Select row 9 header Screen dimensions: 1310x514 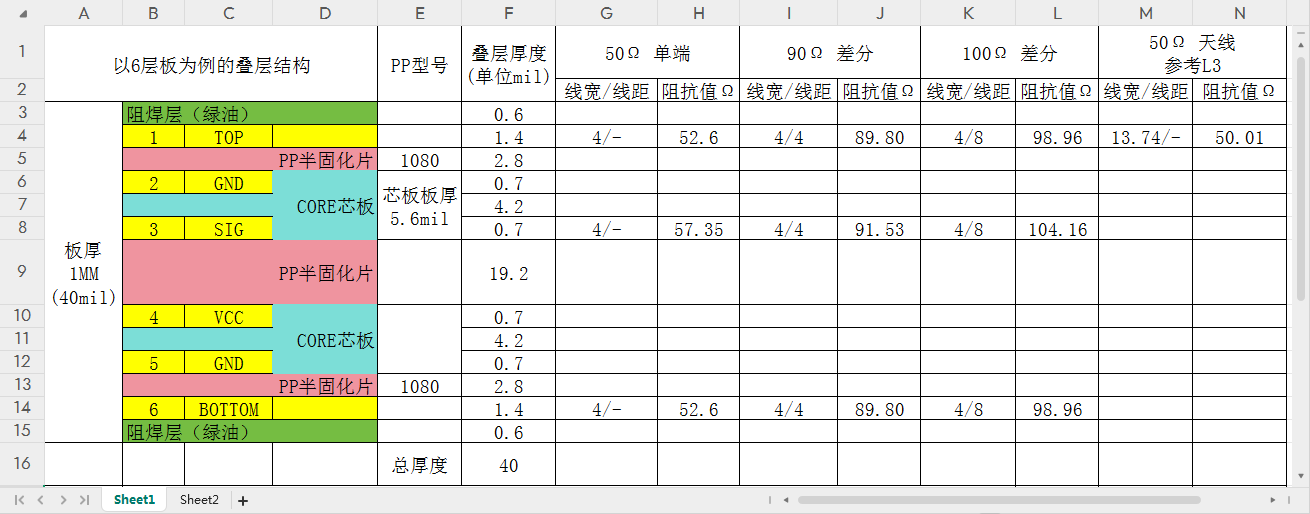[23, 272]
